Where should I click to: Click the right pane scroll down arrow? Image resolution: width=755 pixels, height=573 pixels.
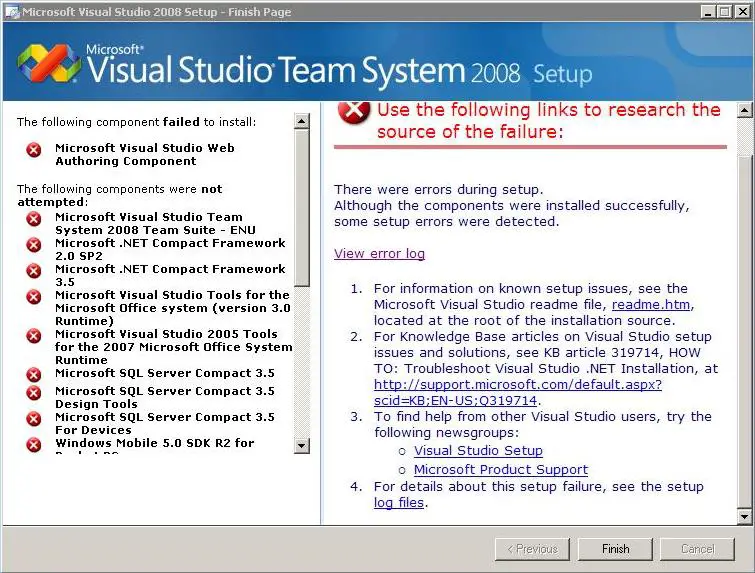click(x=744, y=516)
